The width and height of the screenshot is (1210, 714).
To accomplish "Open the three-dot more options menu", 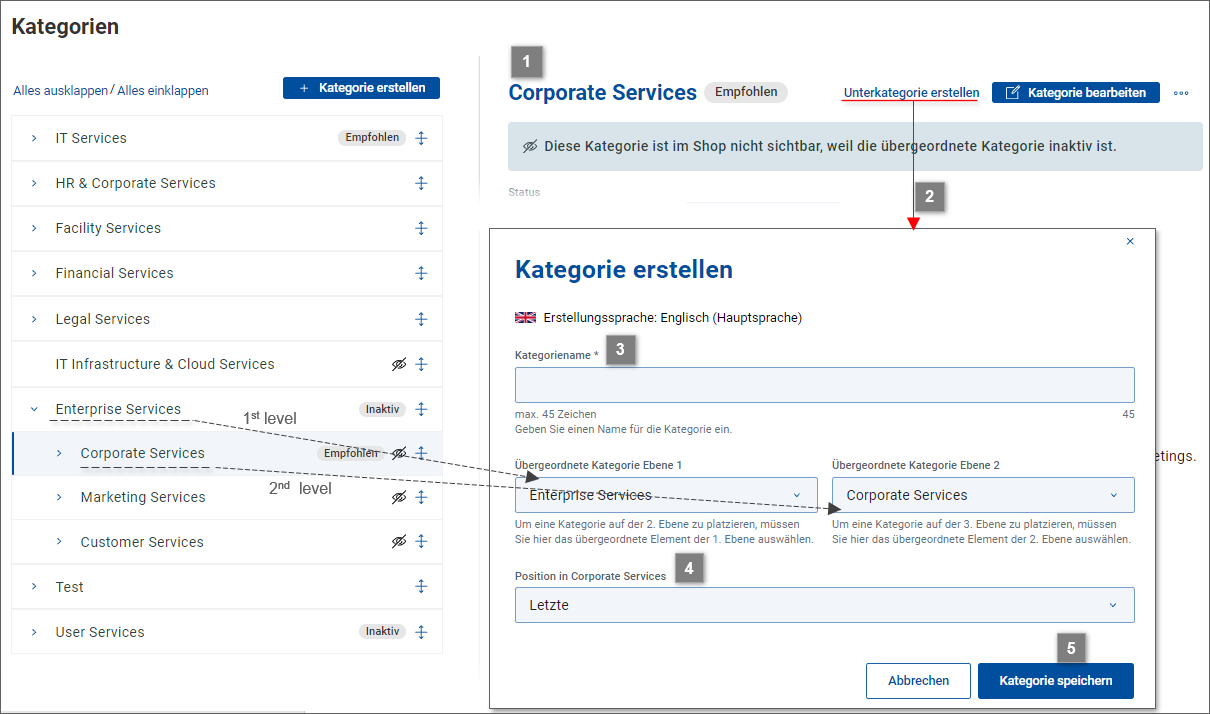I will pos(1181,93).
